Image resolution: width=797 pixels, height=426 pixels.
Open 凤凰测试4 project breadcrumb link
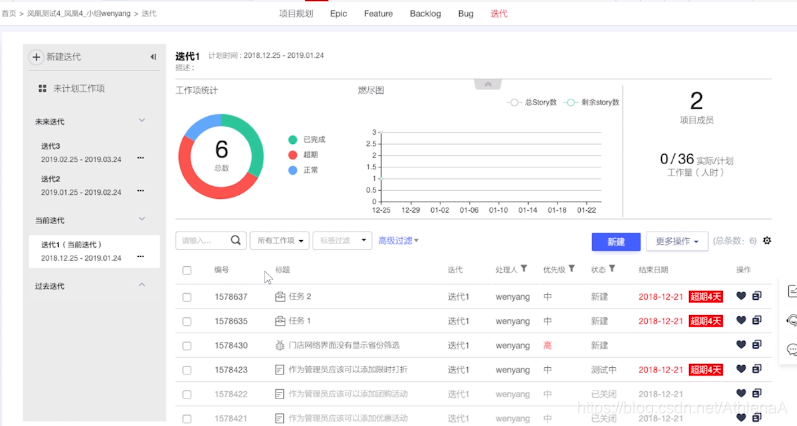click(x=79, y=14)
